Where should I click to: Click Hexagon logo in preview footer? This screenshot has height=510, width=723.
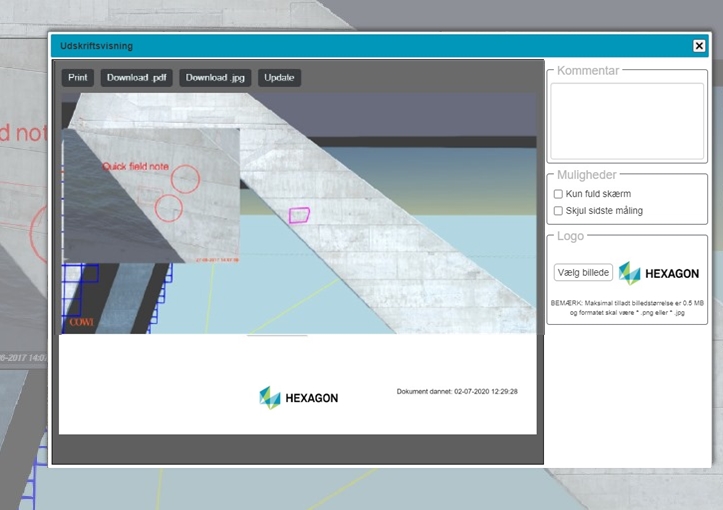click(x=298, y=397)
